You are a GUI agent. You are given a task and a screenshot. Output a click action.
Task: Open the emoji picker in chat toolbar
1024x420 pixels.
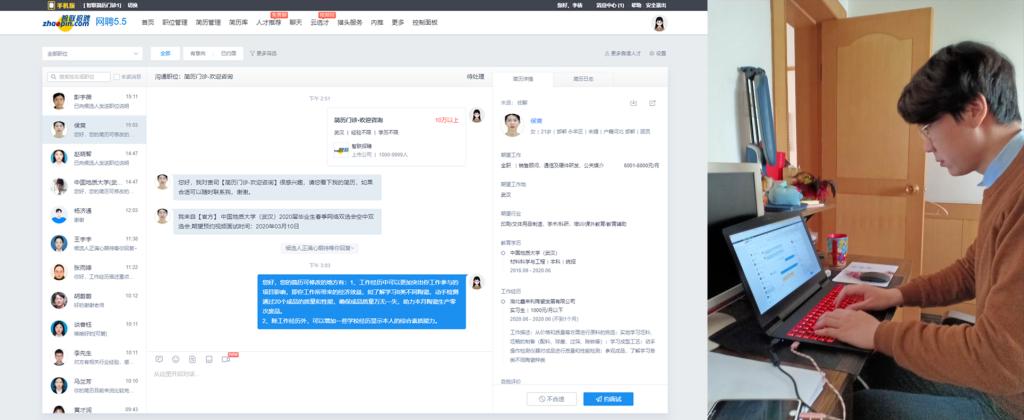coord(176,358)
